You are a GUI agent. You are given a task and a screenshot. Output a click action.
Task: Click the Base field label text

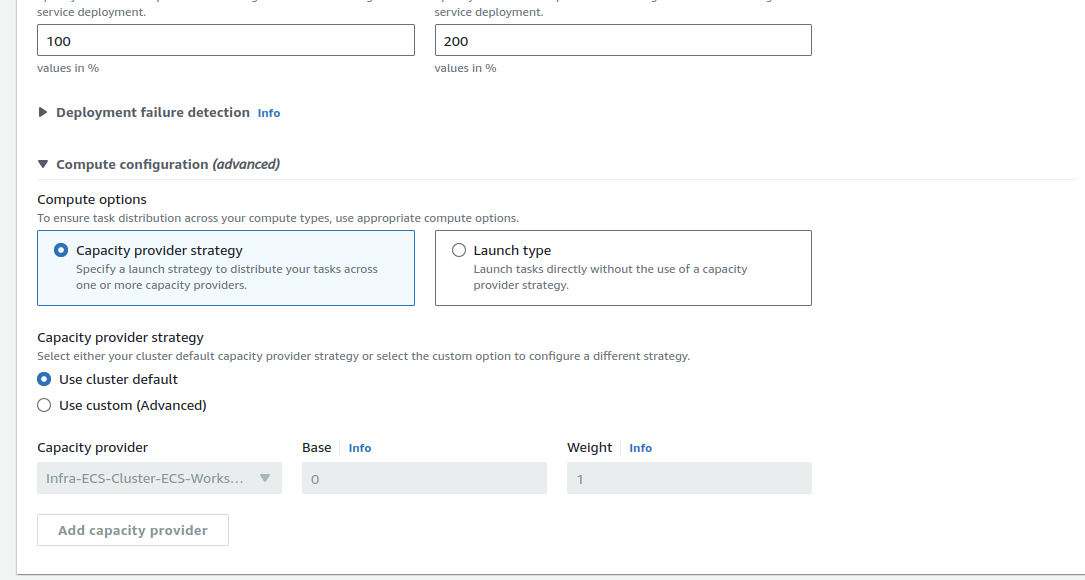click(317, 448)
